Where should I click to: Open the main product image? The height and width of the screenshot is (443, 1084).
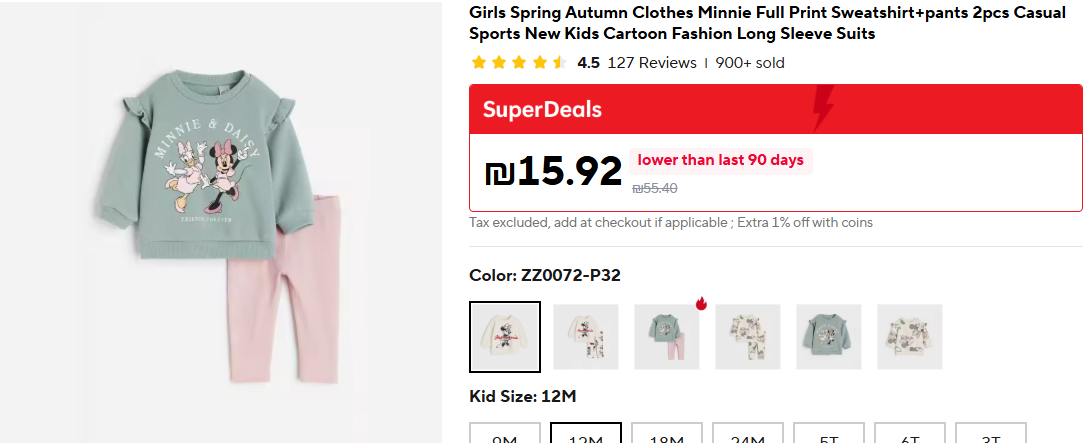click(220, 222)
